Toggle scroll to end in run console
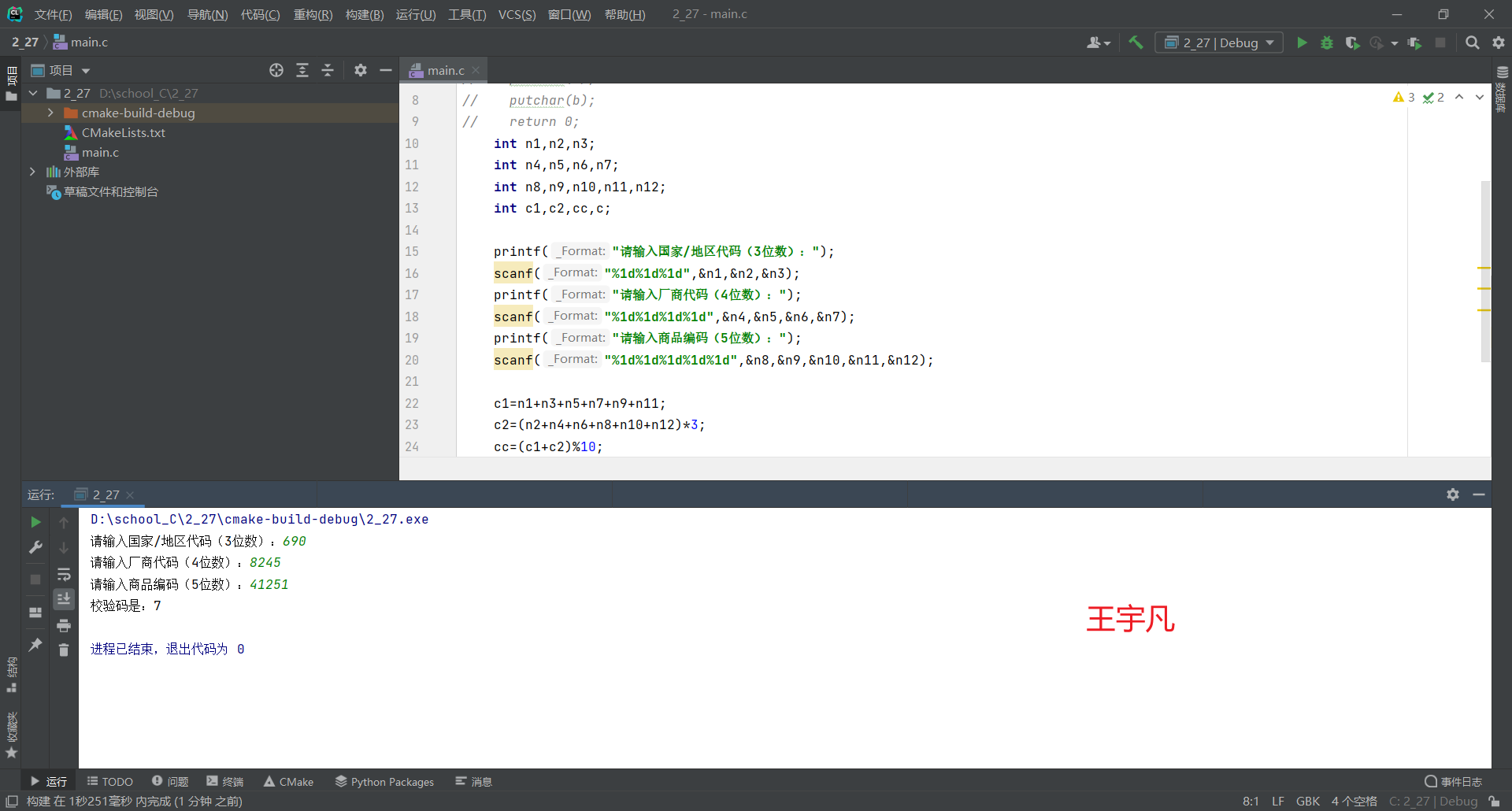The image size is (1512, 811). click(64, 599)
